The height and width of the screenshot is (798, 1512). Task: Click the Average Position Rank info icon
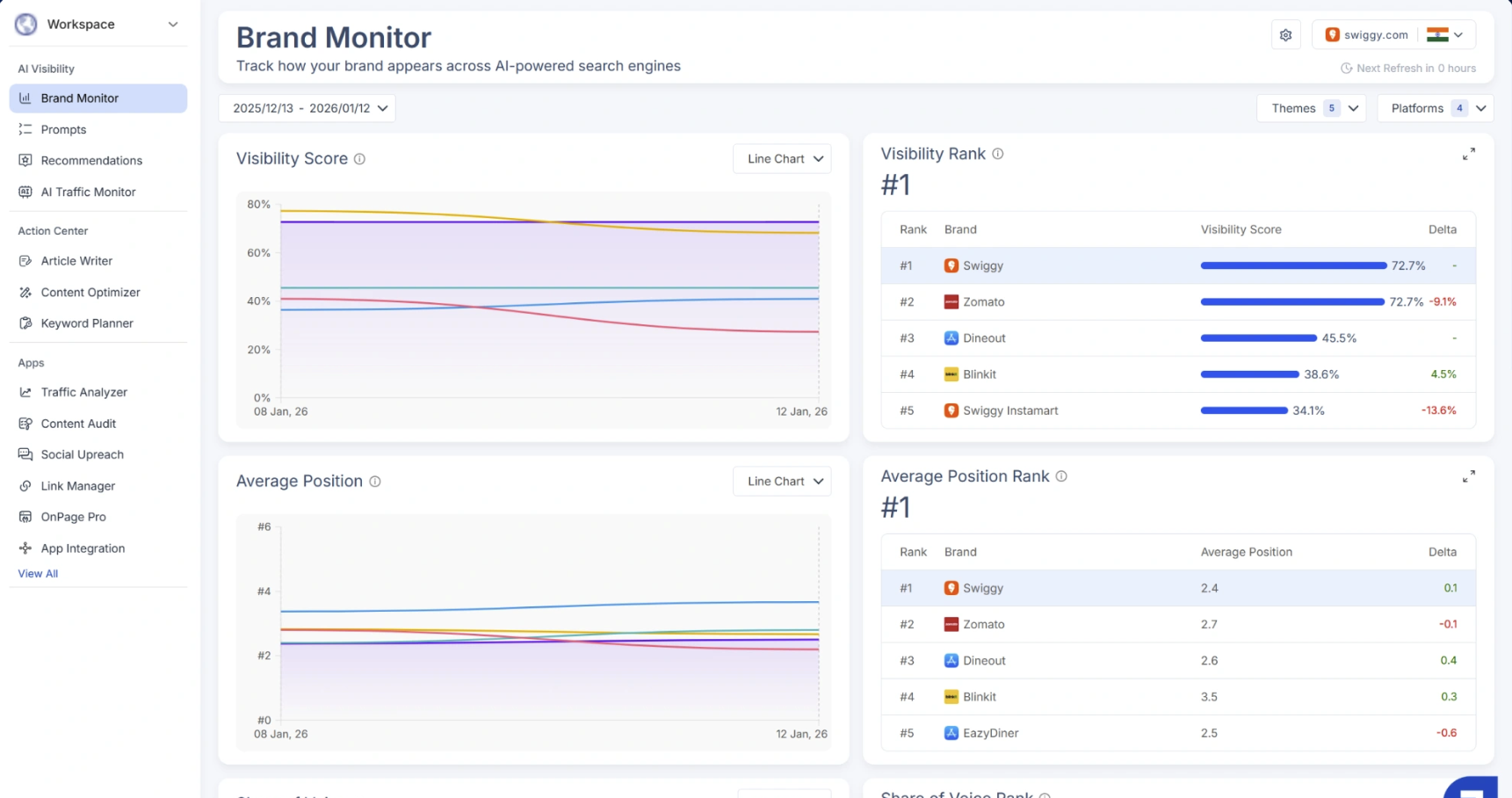(1061, 476)
